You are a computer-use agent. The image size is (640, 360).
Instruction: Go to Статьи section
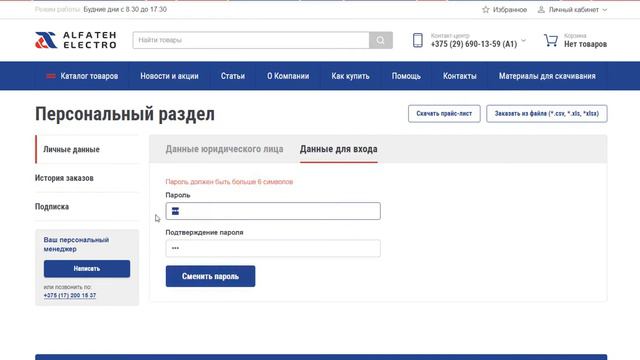pos(233,76)
